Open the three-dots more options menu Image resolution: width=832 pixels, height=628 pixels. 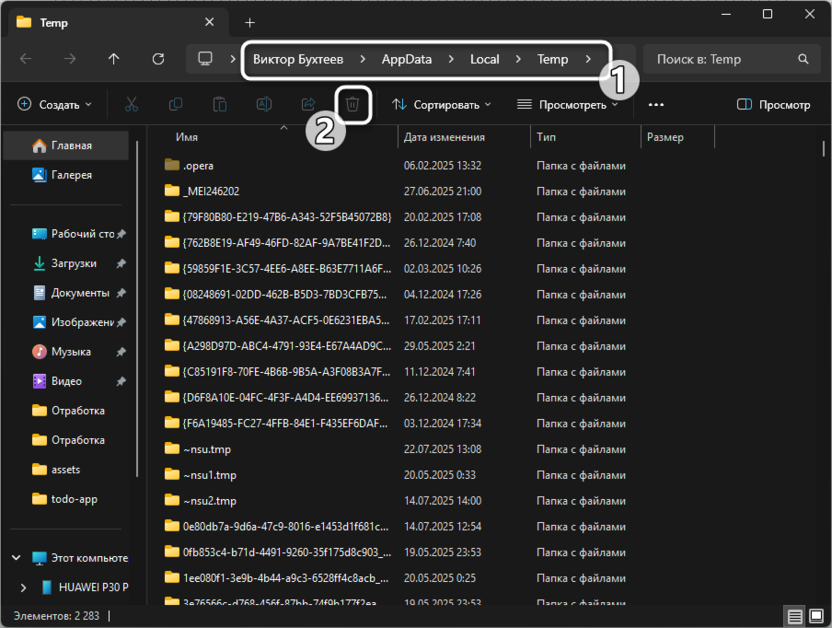pos(656,104)
